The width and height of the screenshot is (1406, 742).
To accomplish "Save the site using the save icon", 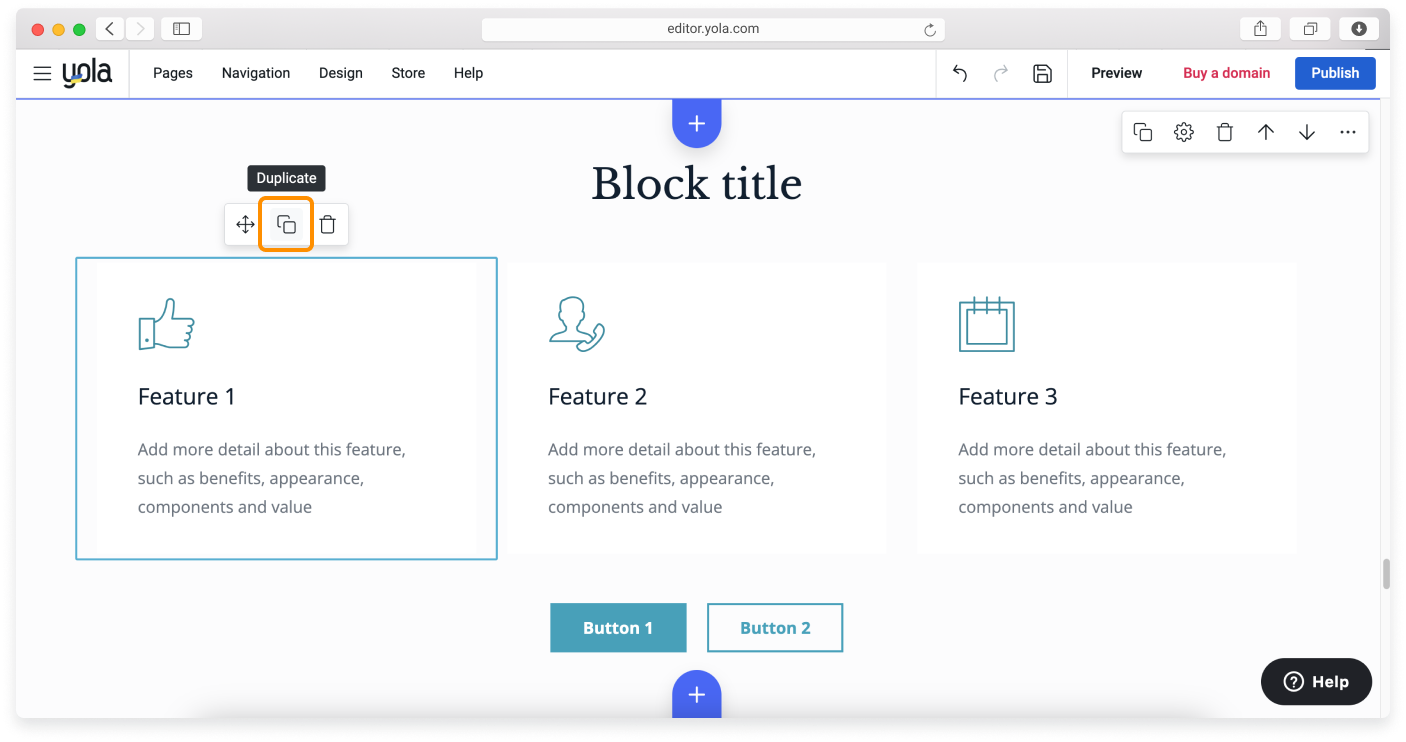I will click(1042, 73).
